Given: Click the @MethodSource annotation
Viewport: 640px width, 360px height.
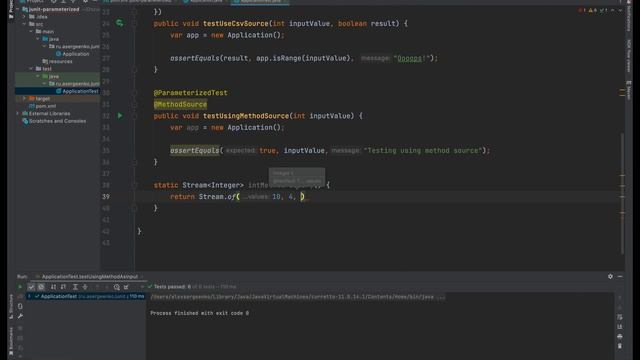Looking at the screenshot, I should [x=180, y=104].
